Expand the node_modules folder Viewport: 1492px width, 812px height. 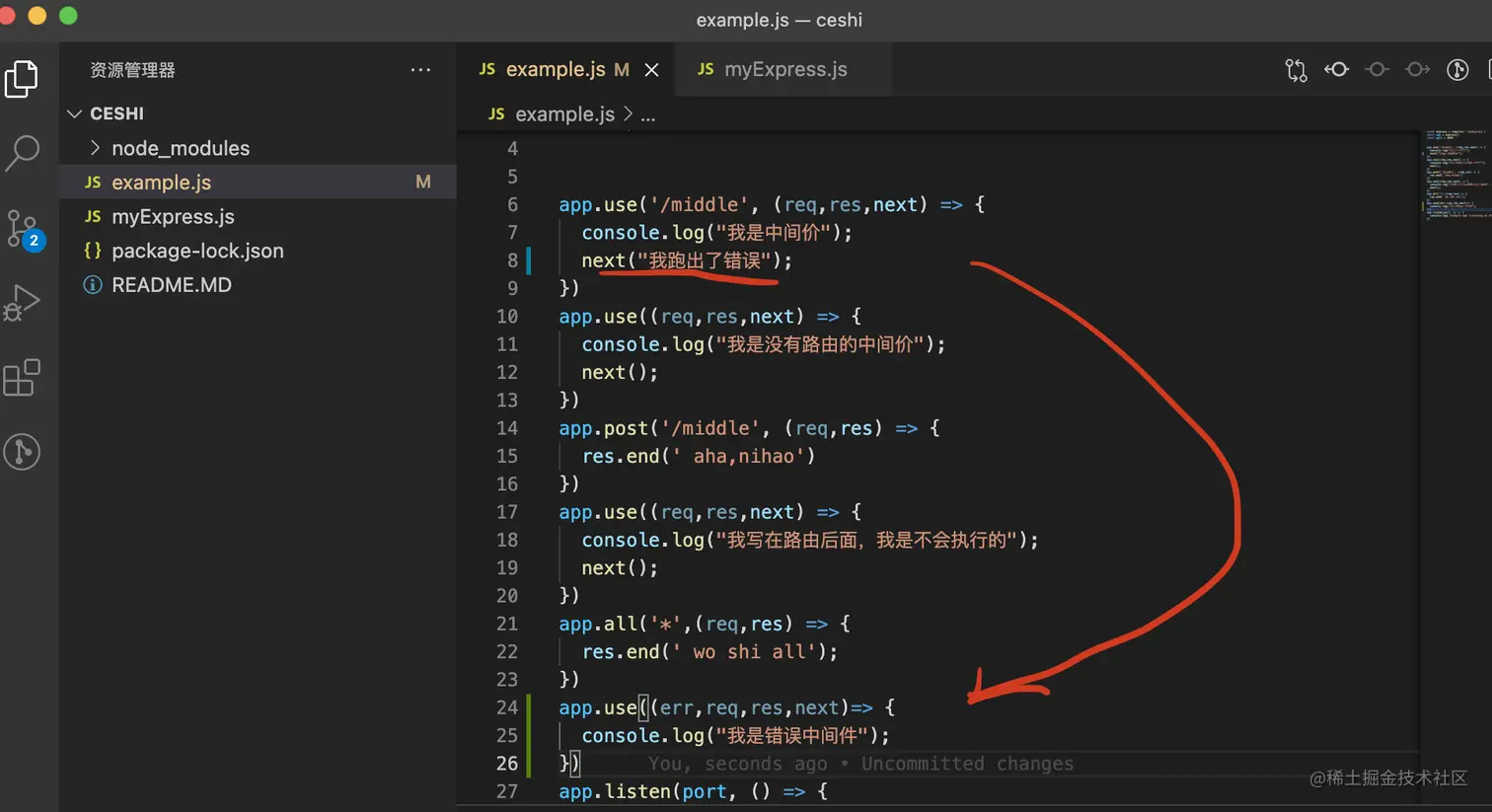tap(95, 148)
